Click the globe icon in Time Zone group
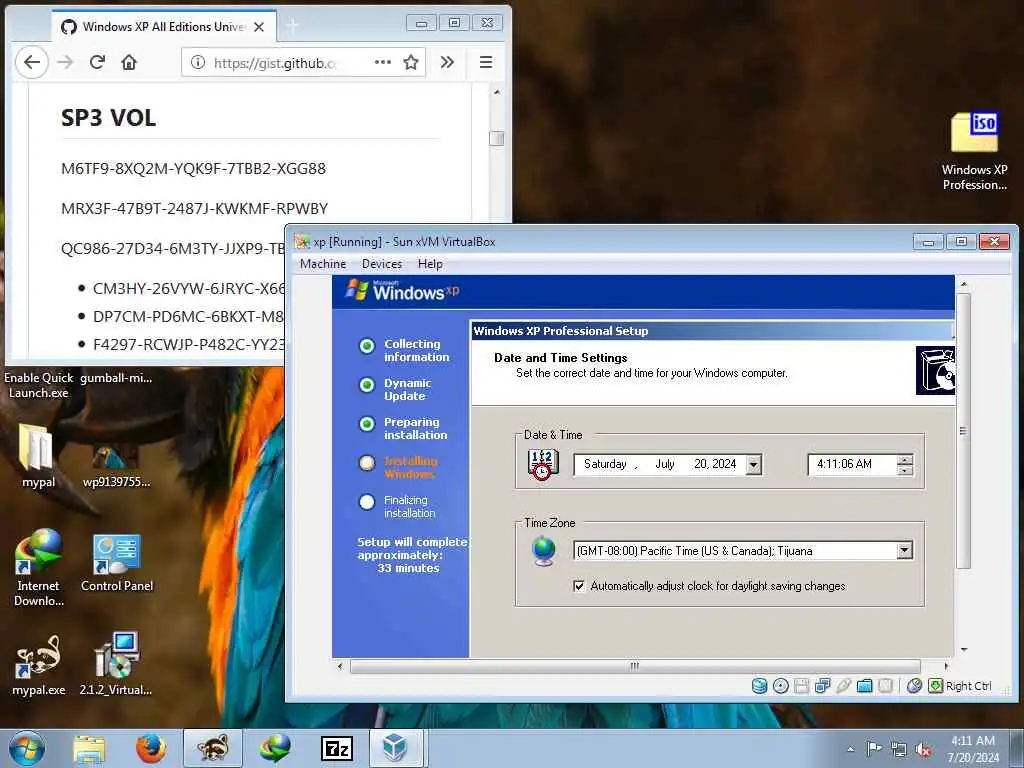The width and height of the screenshot is (1024, 768). (x=543, y=551)
